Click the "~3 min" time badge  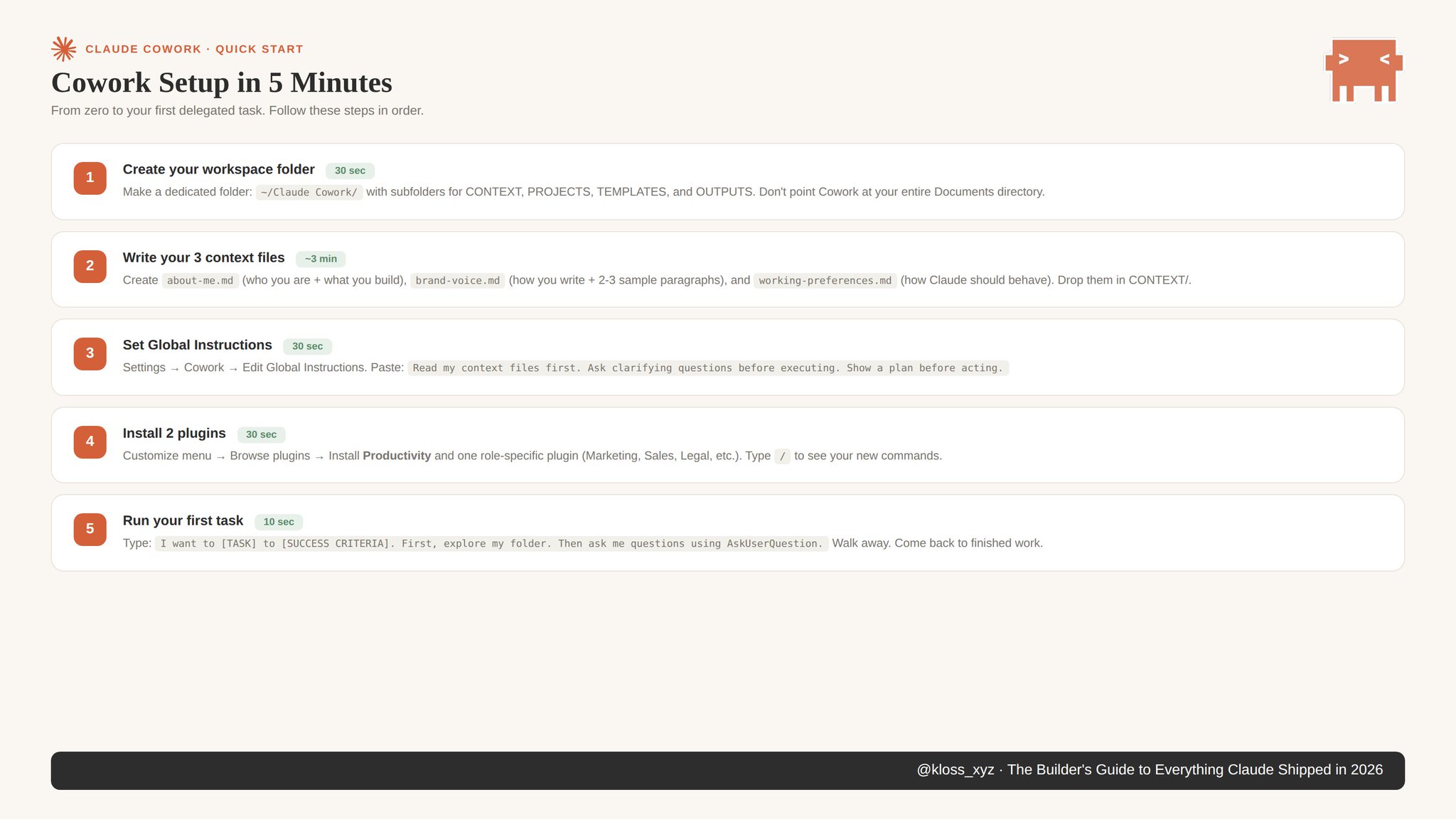click(x=321, y=259)
